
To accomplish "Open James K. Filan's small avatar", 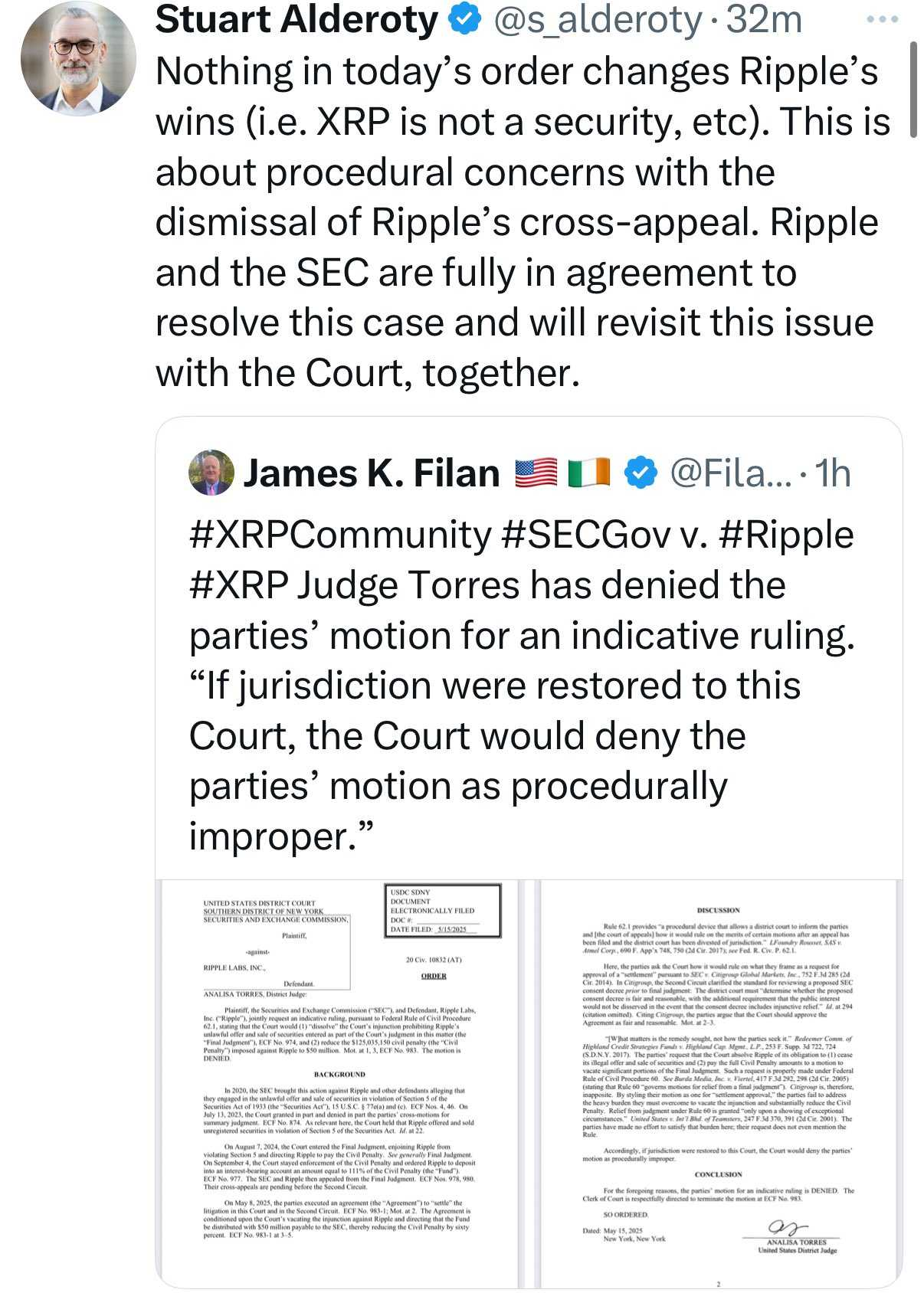I will tap(211, 473).
